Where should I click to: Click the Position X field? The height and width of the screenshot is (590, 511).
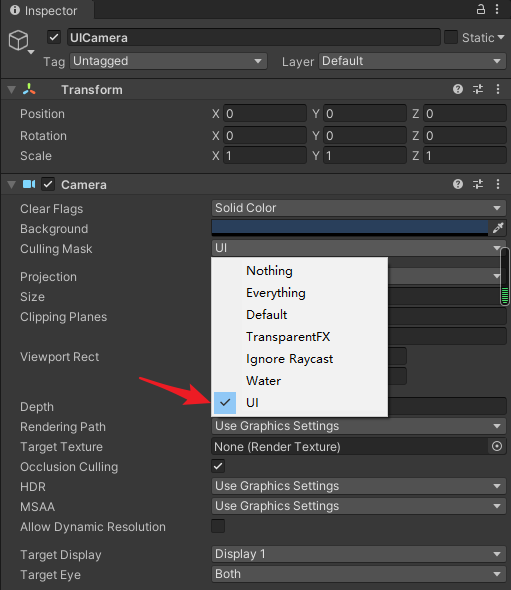[265, 113]
